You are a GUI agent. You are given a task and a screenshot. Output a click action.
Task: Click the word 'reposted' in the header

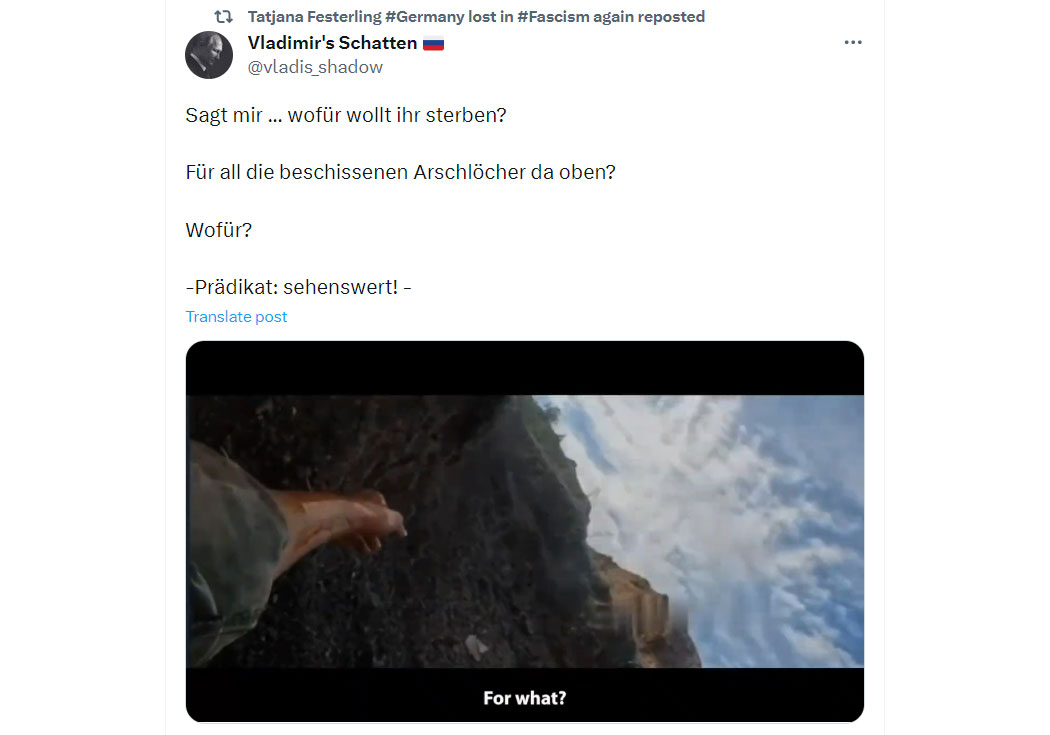point(671,17)
